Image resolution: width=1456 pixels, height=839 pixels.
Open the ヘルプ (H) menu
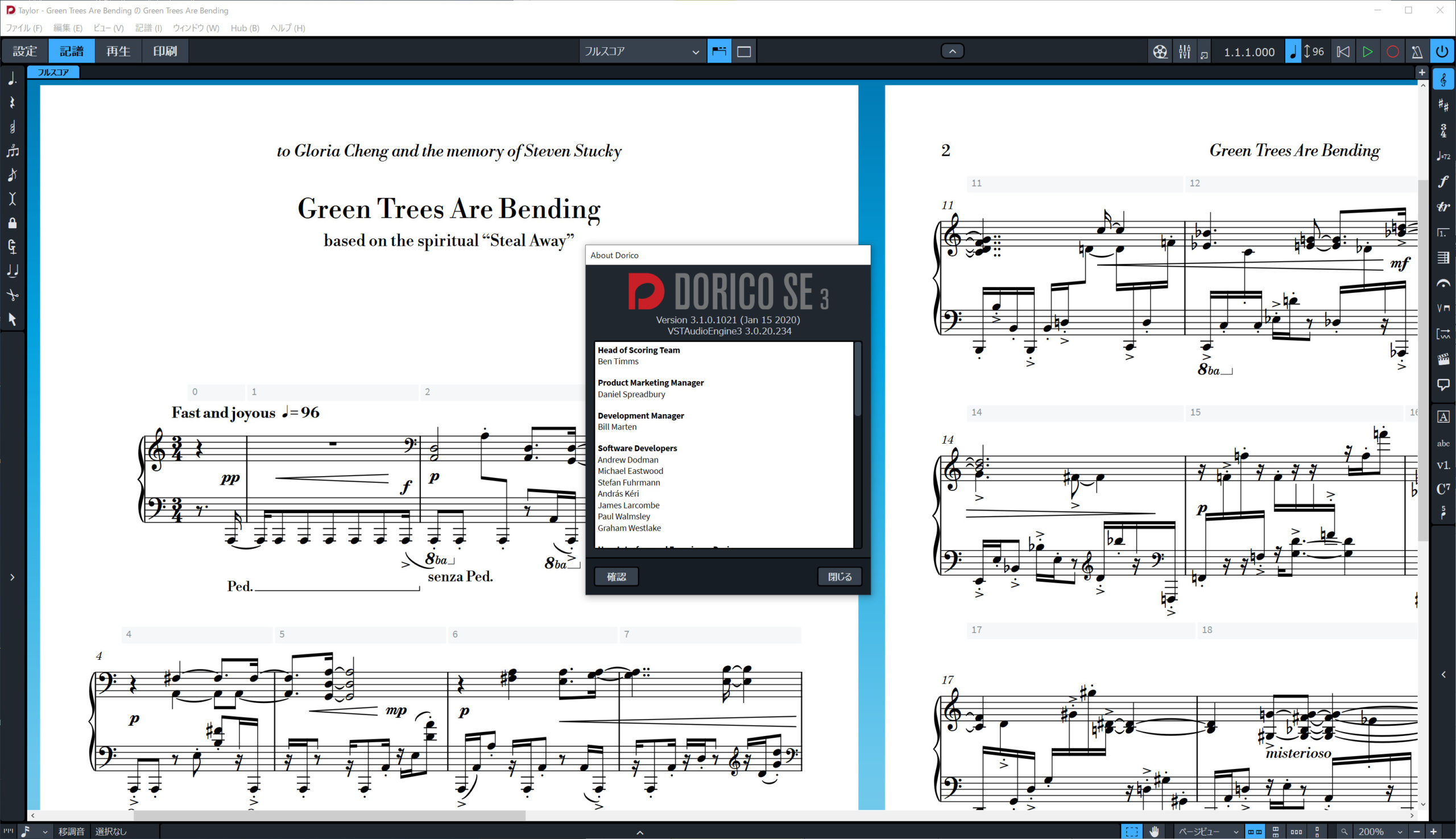(288, 28)
